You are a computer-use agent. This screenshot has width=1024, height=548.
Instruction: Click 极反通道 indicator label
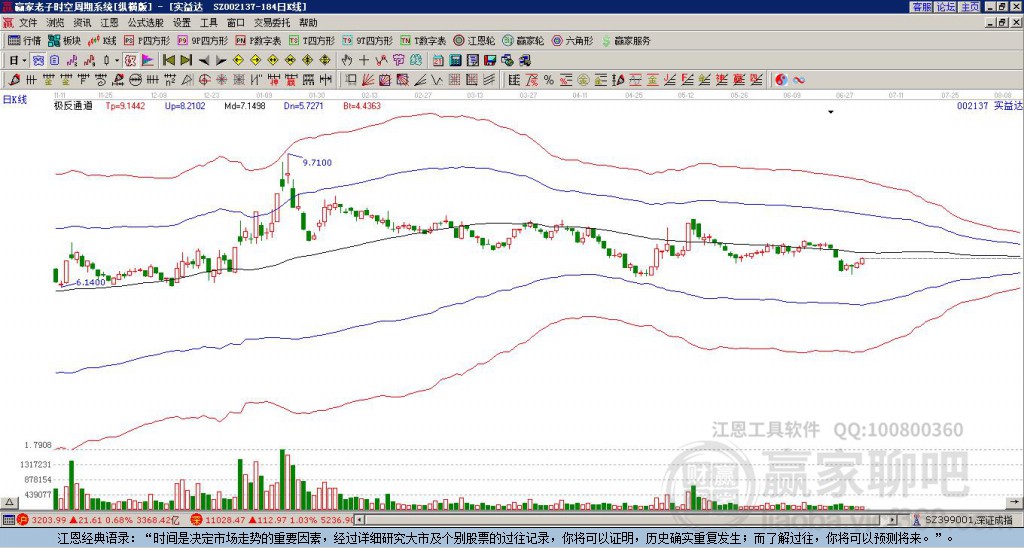[73, 105]
